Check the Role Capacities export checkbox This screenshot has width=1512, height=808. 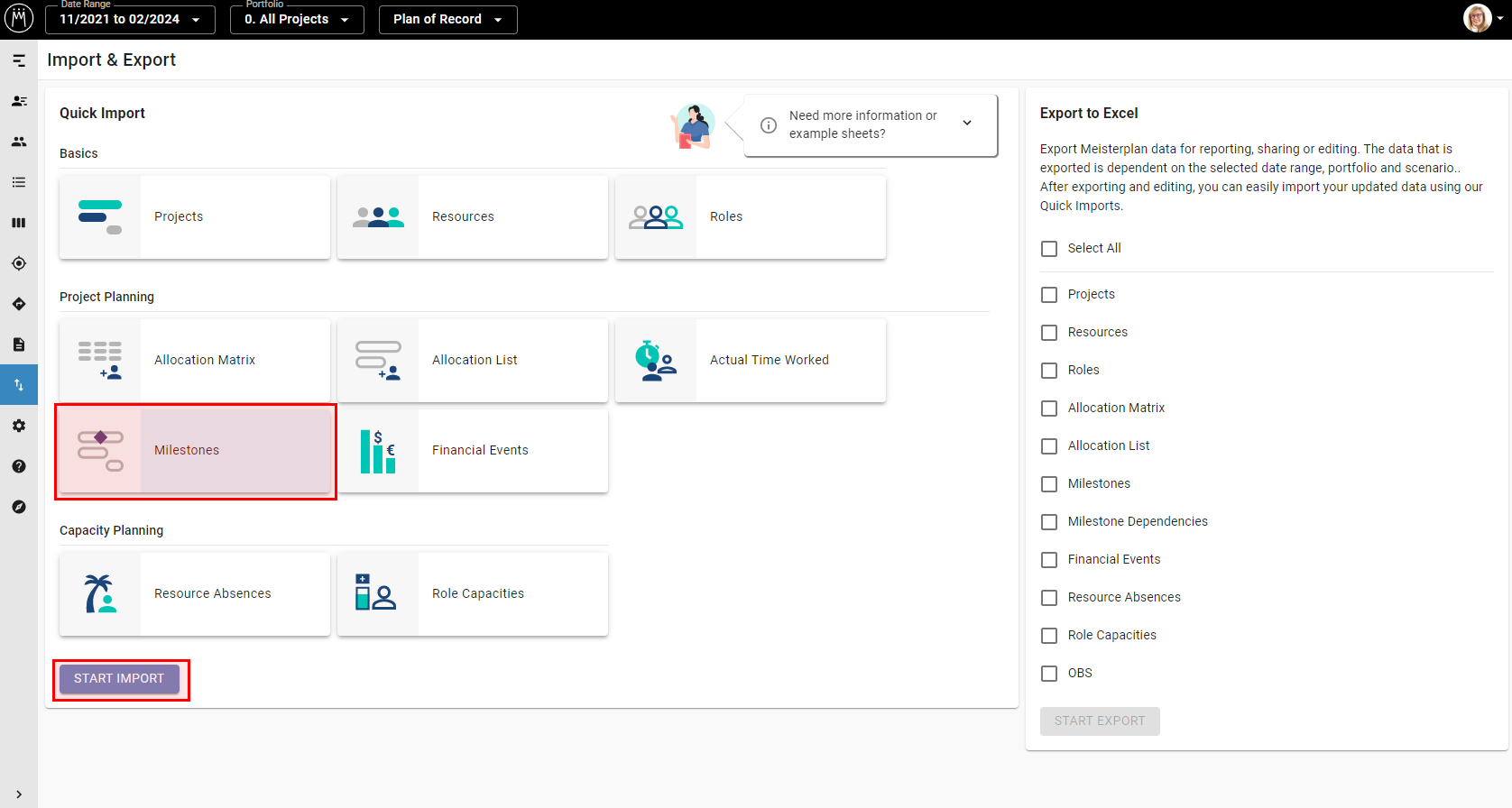1049,636
